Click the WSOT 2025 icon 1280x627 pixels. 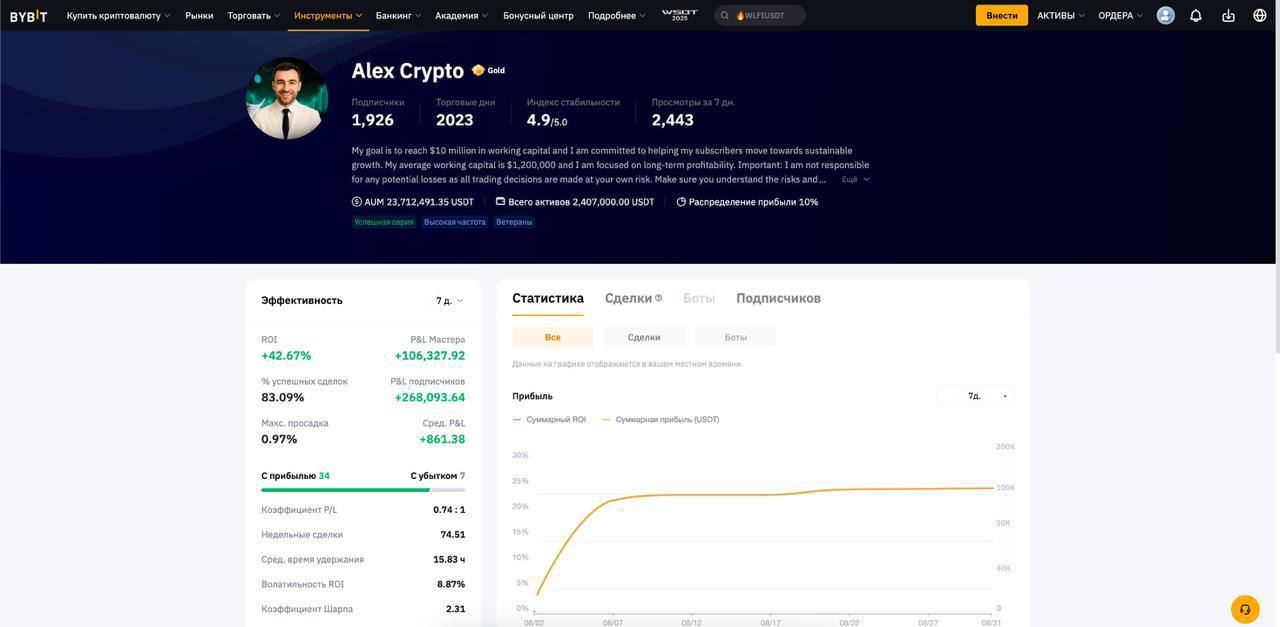[679, 15]
